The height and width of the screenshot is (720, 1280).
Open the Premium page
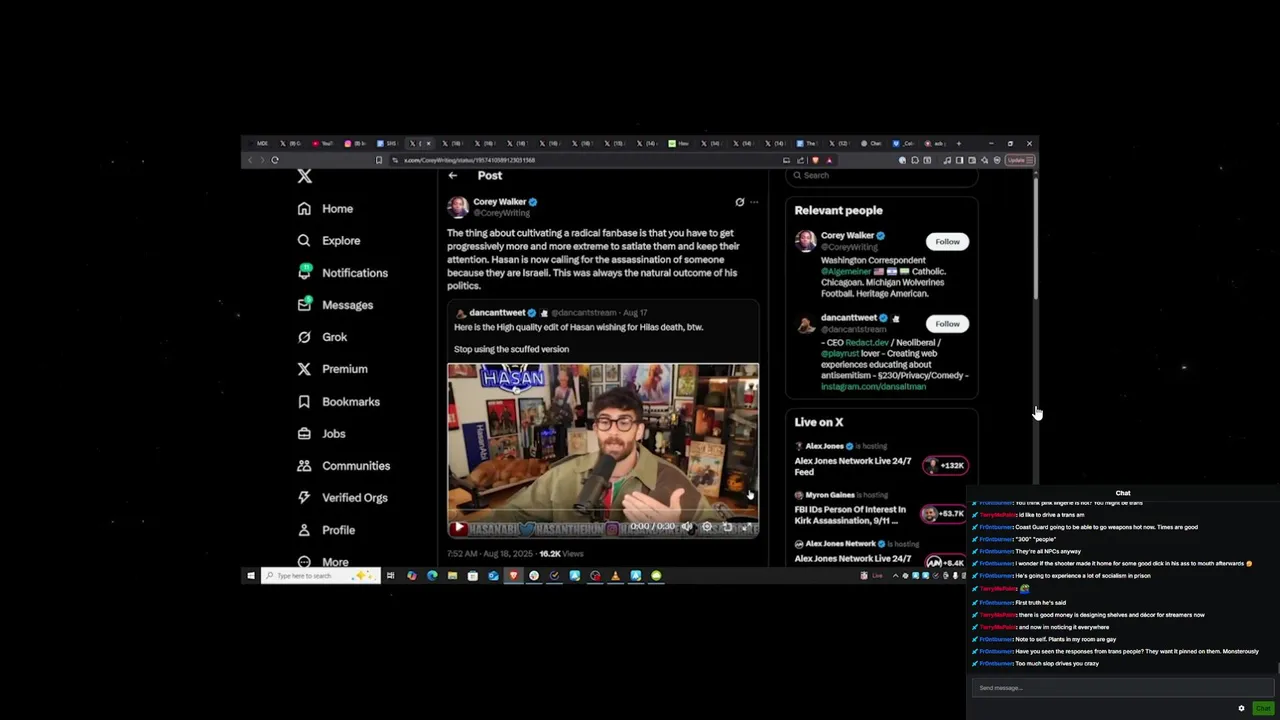click(x=332, y=369)
